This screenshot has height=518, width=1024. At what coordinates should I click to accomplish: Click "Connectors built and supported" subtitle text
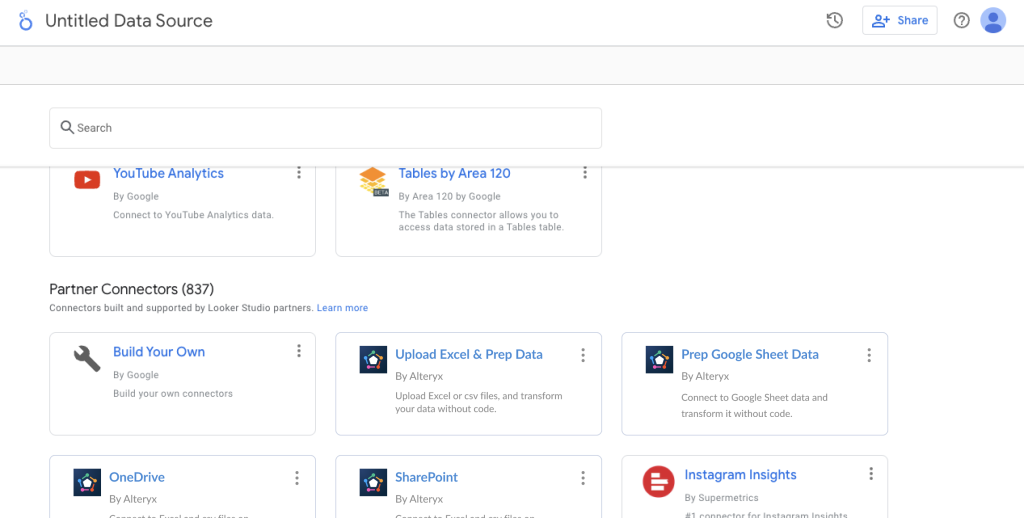pos(182,308)
